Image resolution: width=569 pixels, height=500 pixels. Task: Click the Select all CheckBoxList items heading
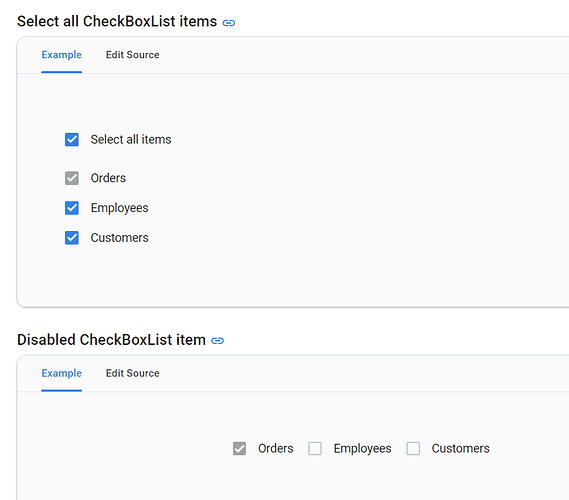[117, 21]
